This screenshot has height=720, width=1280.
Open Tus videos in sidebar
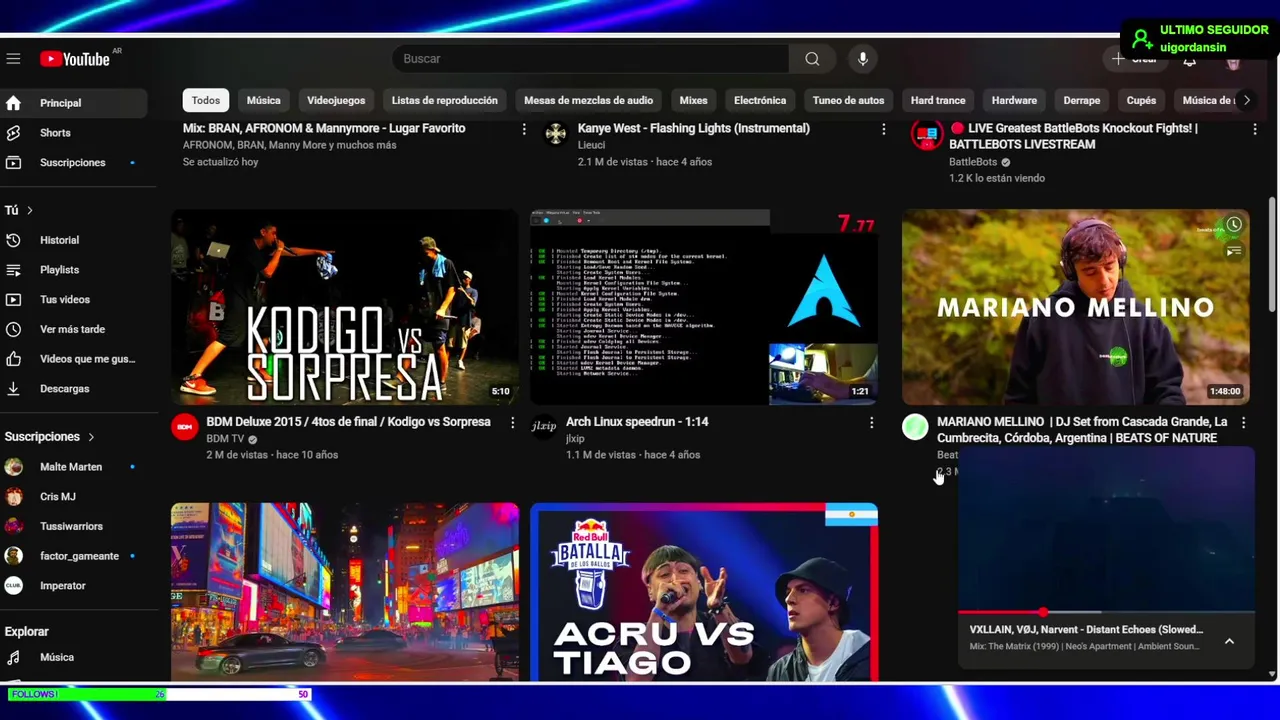coord(75,299)
